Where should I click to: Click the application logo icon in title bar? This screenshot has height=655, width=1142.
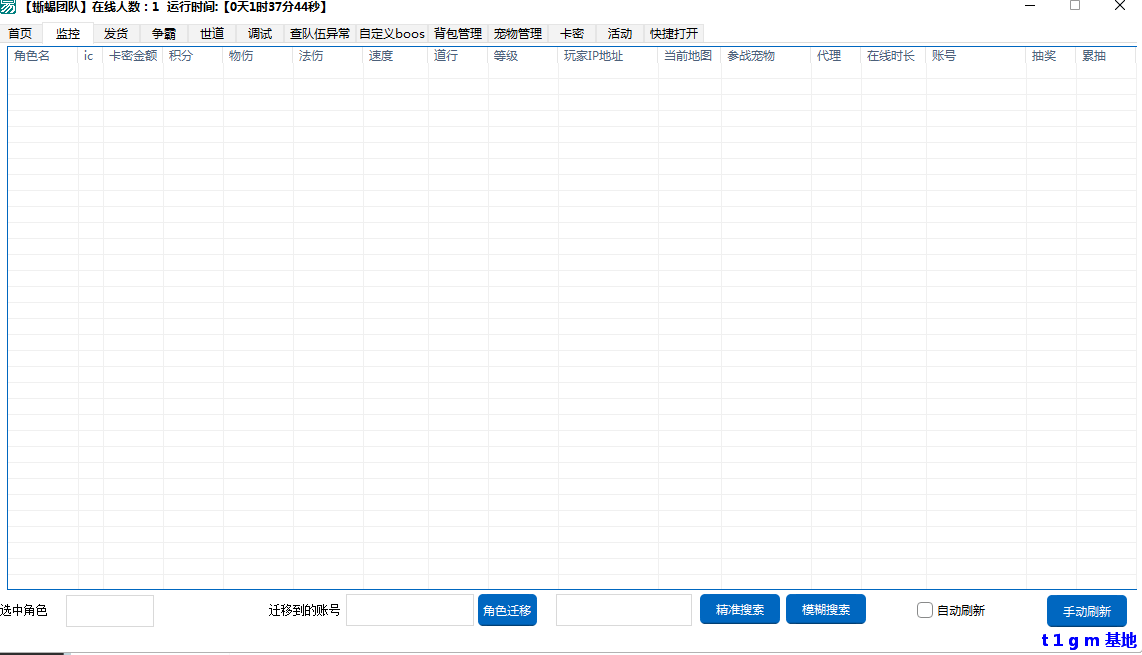coord(10,8)
